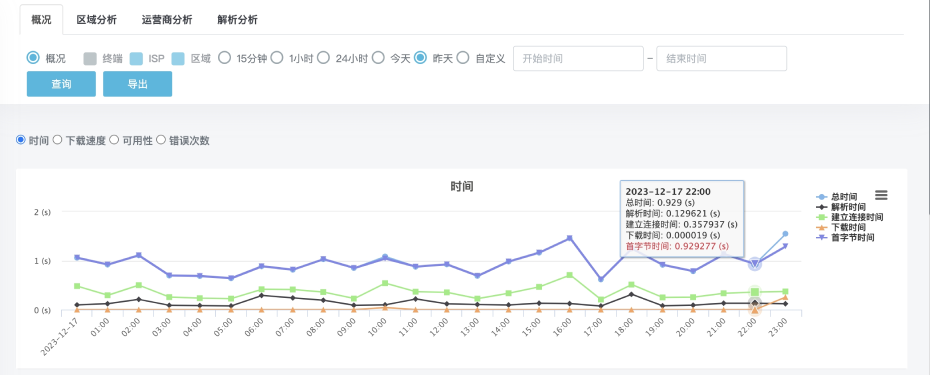Check the ISP checkbox
This screenshot has width=930, height=375.
point(136,58)
